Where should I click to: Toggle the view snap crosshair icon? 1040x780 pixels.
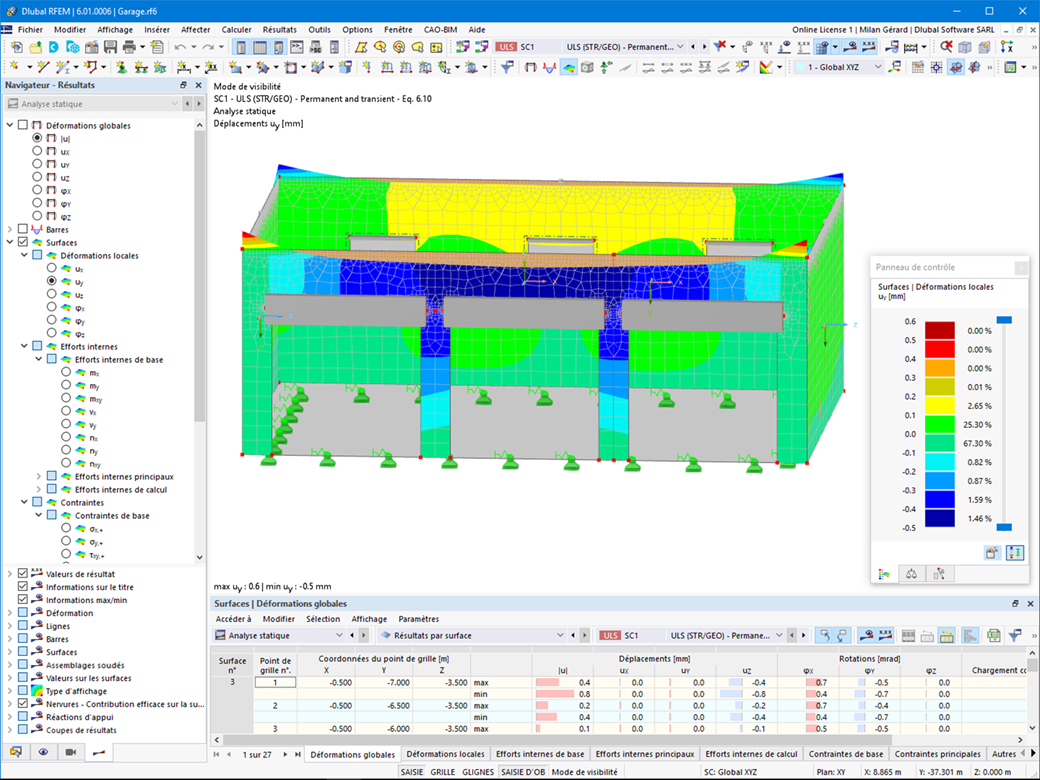[936, 67]
